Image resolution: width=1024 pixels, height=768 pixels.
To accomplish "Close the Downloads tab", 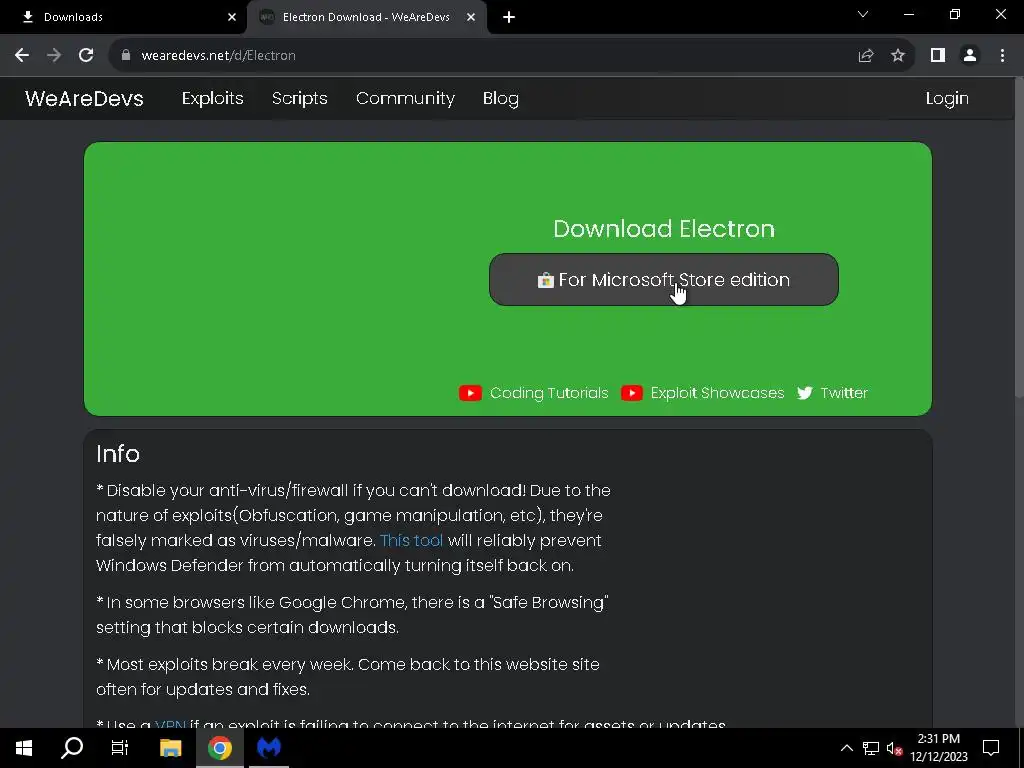I will pyautogui.click(x=232, y=17).
